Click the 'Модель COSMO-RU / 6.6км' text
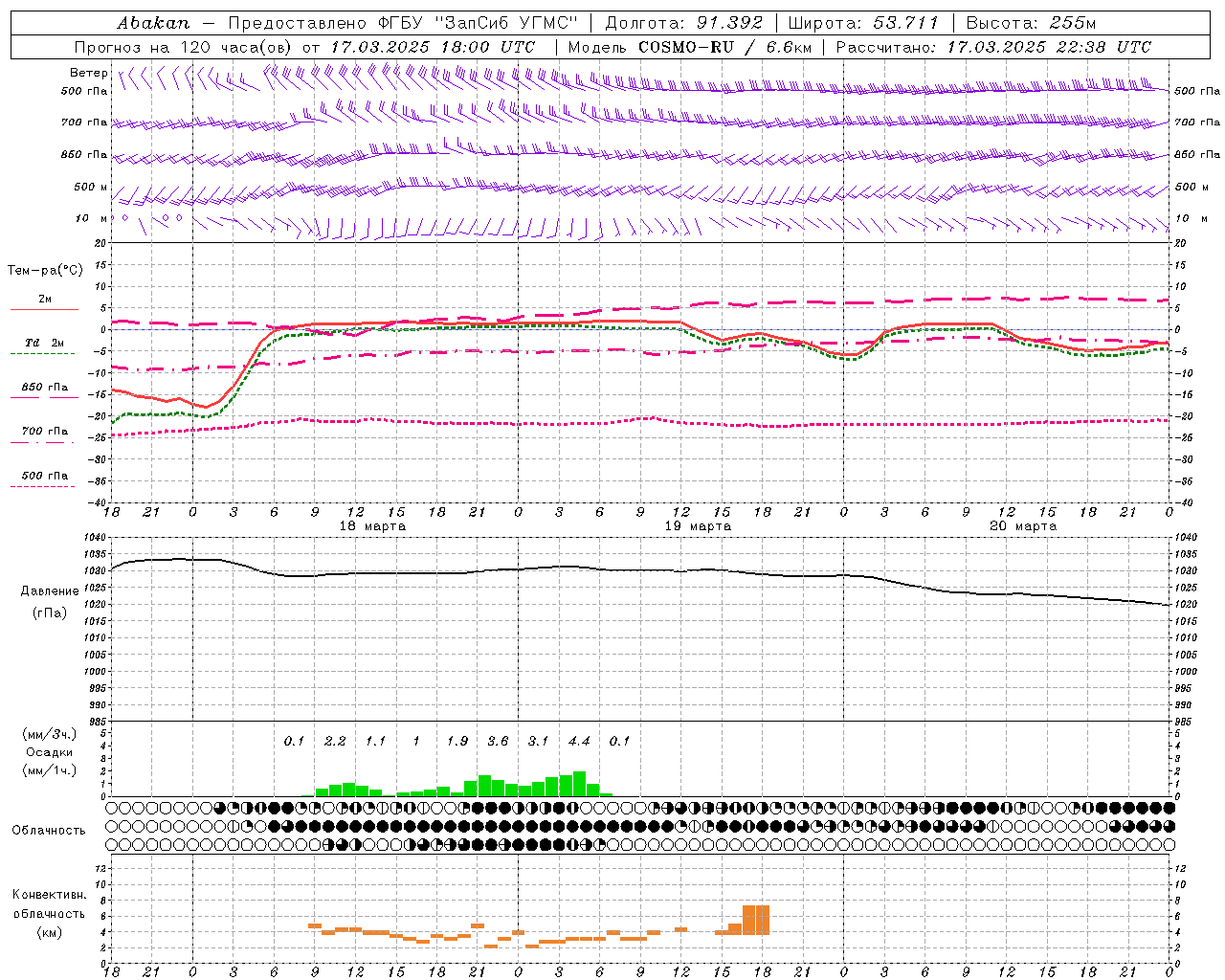Screen dimensions: 1225x980 (690, 47)
